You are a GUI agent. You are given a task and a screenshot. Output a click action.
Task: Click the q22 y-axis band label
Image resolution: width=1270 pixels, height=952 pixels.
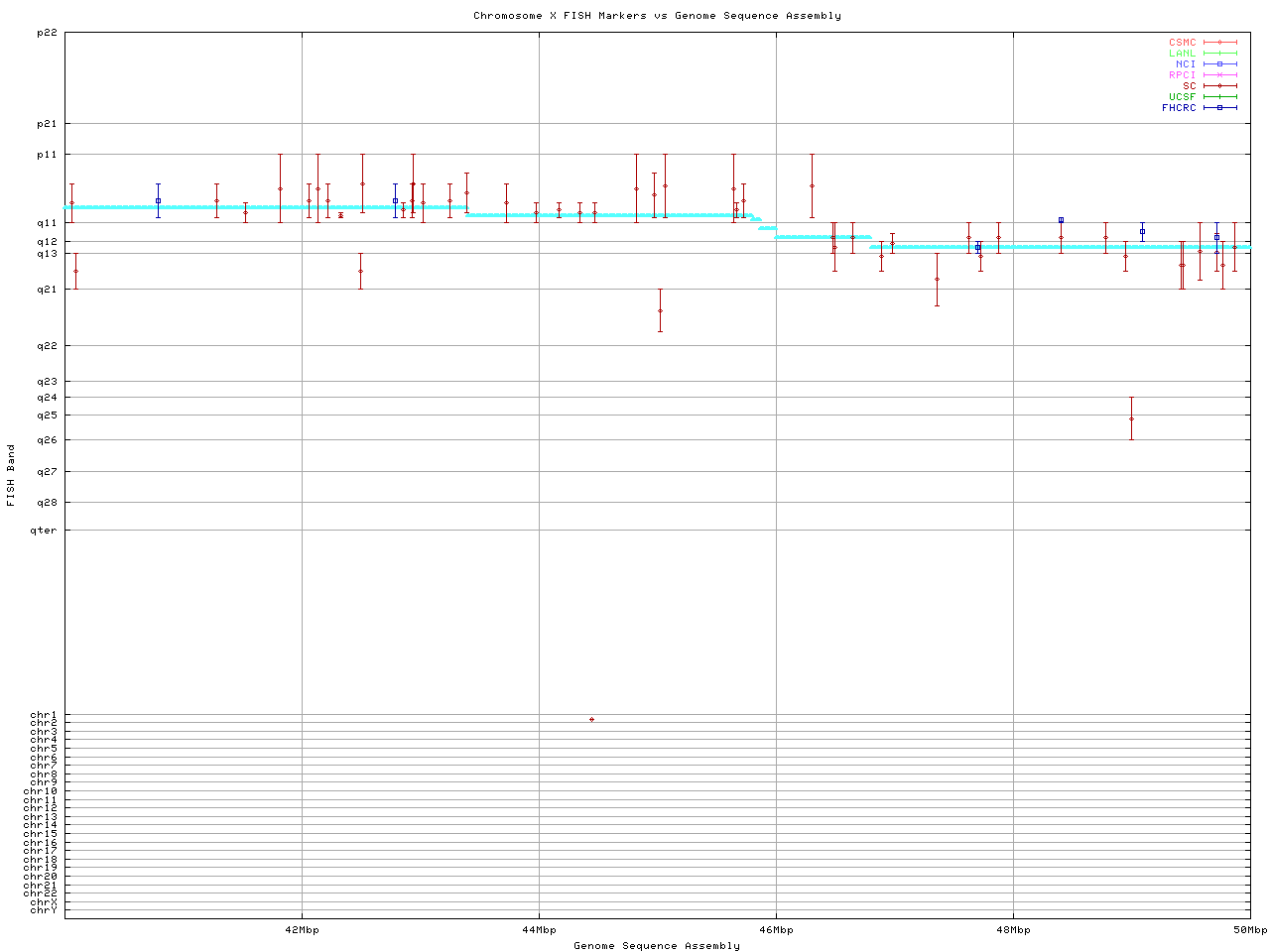pos(47,346)
